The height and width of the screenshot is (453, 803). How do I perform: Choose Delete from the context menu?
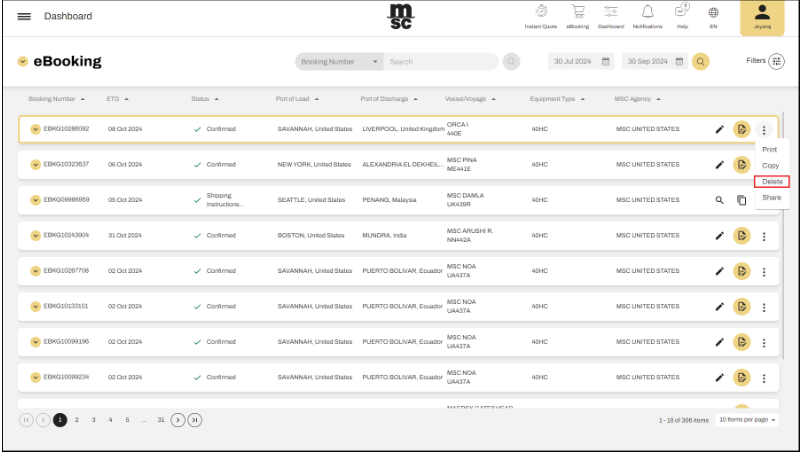(772, 182)
